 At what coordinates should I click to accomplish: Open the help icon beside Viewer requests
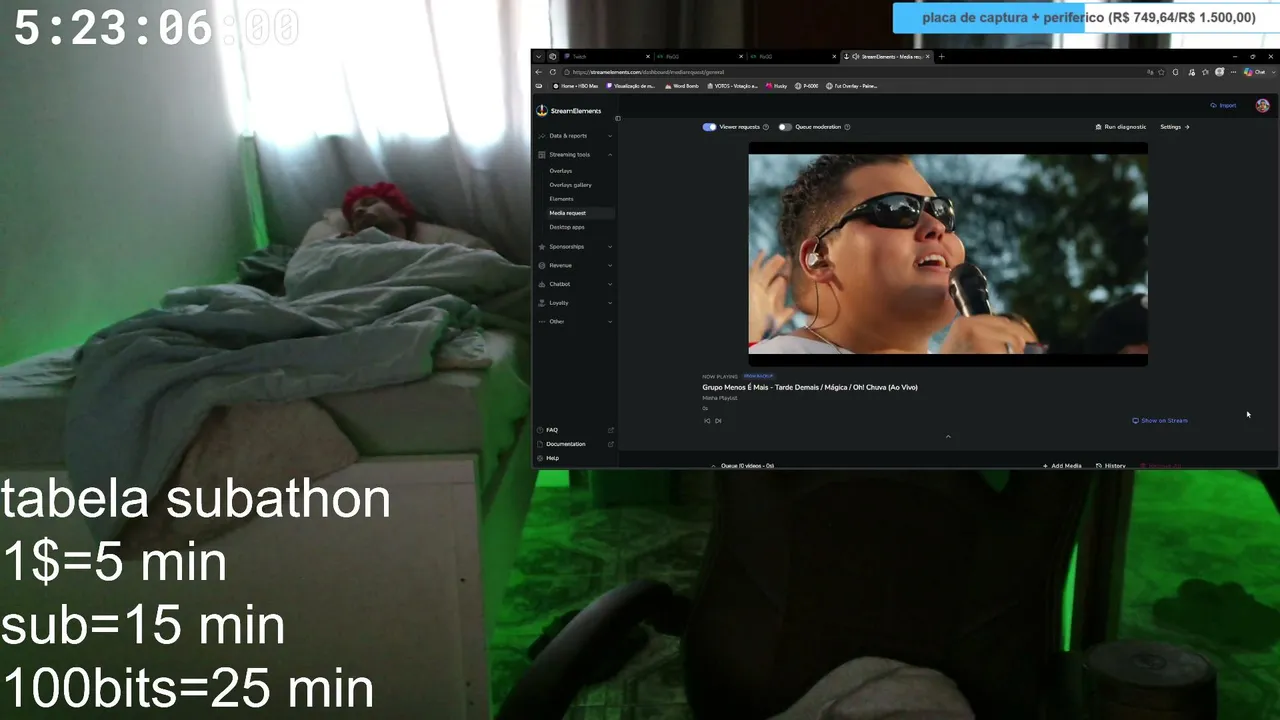click(766, 127)
